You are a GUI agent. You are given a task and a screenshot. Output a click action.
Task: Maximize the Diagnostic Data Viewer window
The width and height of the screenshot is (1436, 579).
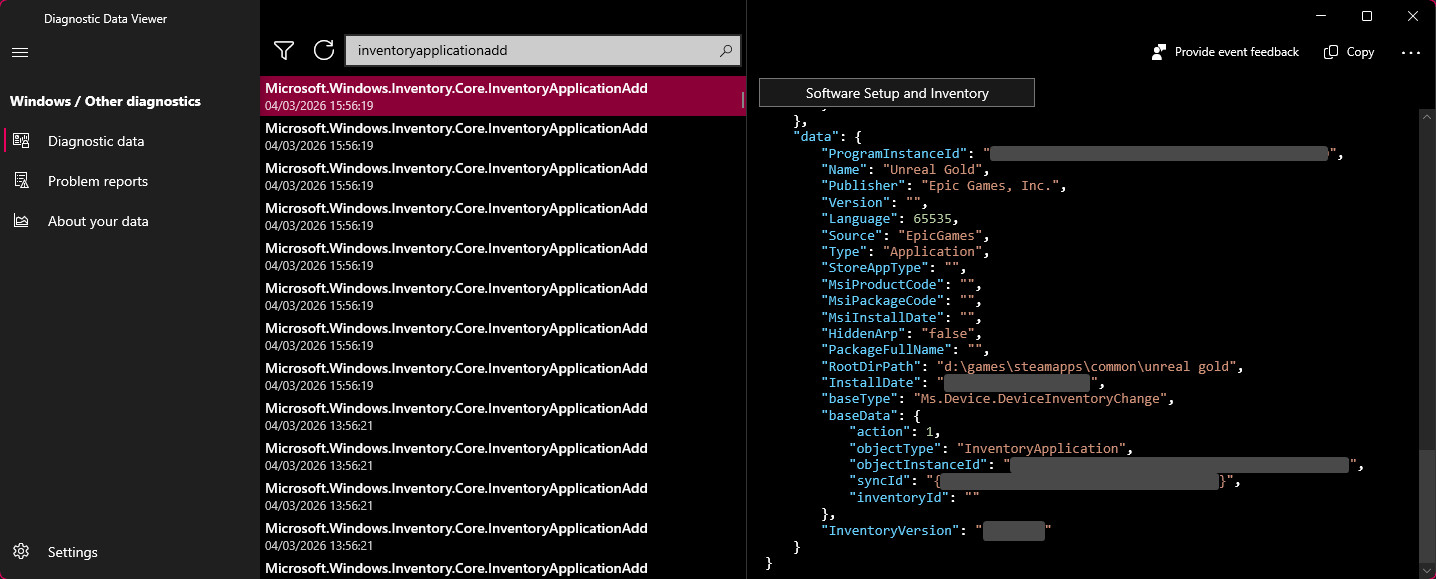[1366, 16]
